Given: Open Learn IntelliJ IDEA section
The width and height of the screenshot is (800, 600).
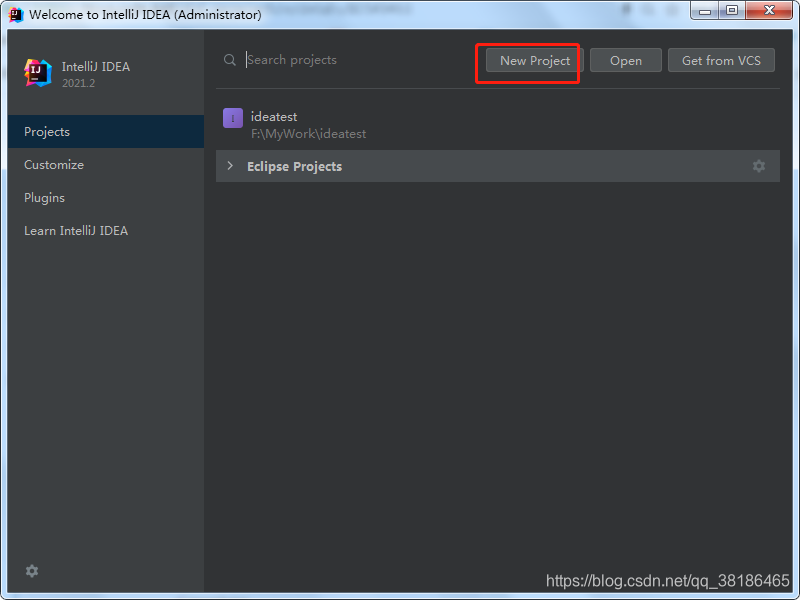Looking at the screenshot, I should coord(106,231).
